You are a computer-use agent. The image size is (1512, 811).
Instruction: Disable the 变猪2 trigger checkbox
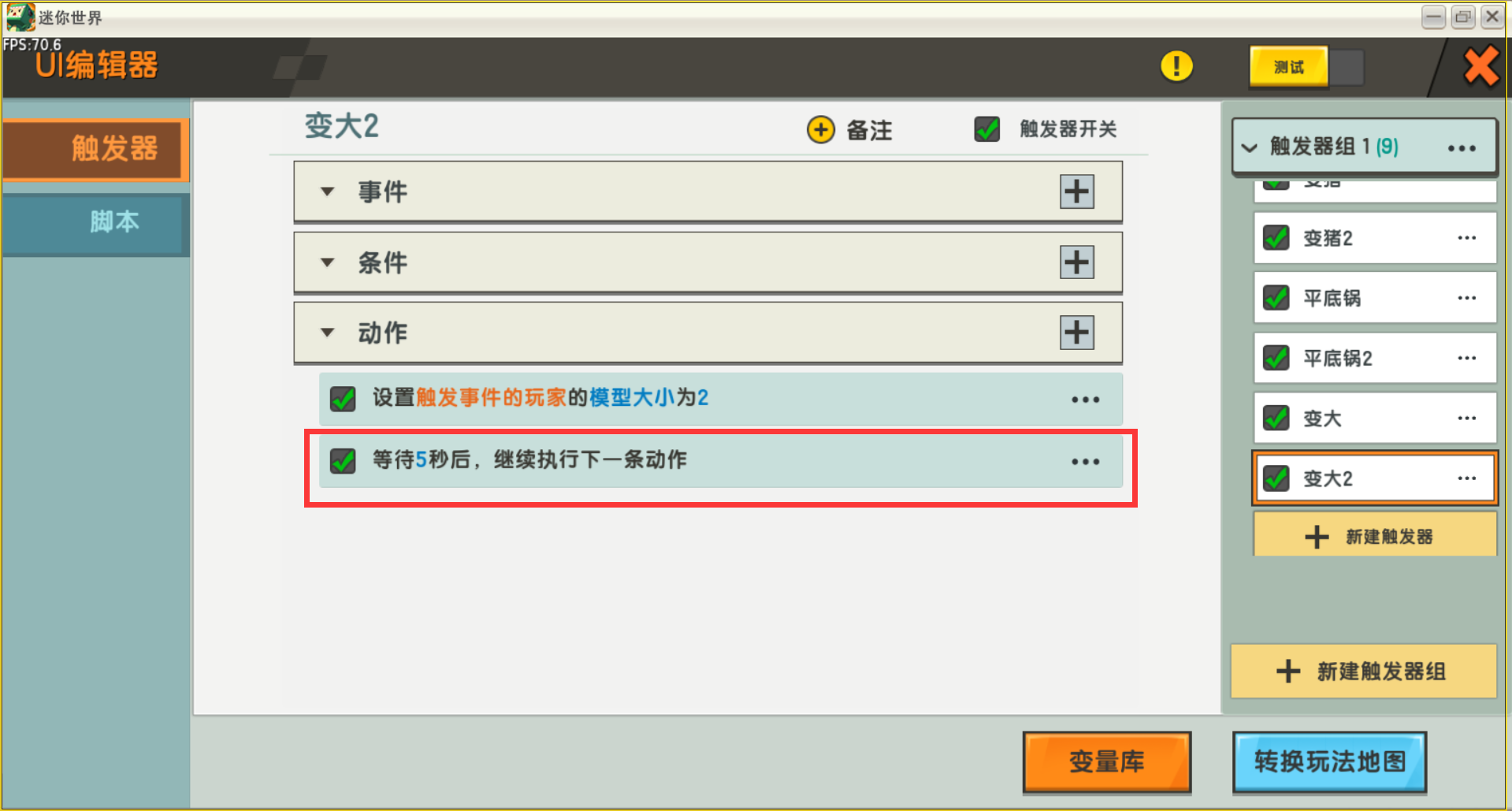click(x=1276, y=237)
